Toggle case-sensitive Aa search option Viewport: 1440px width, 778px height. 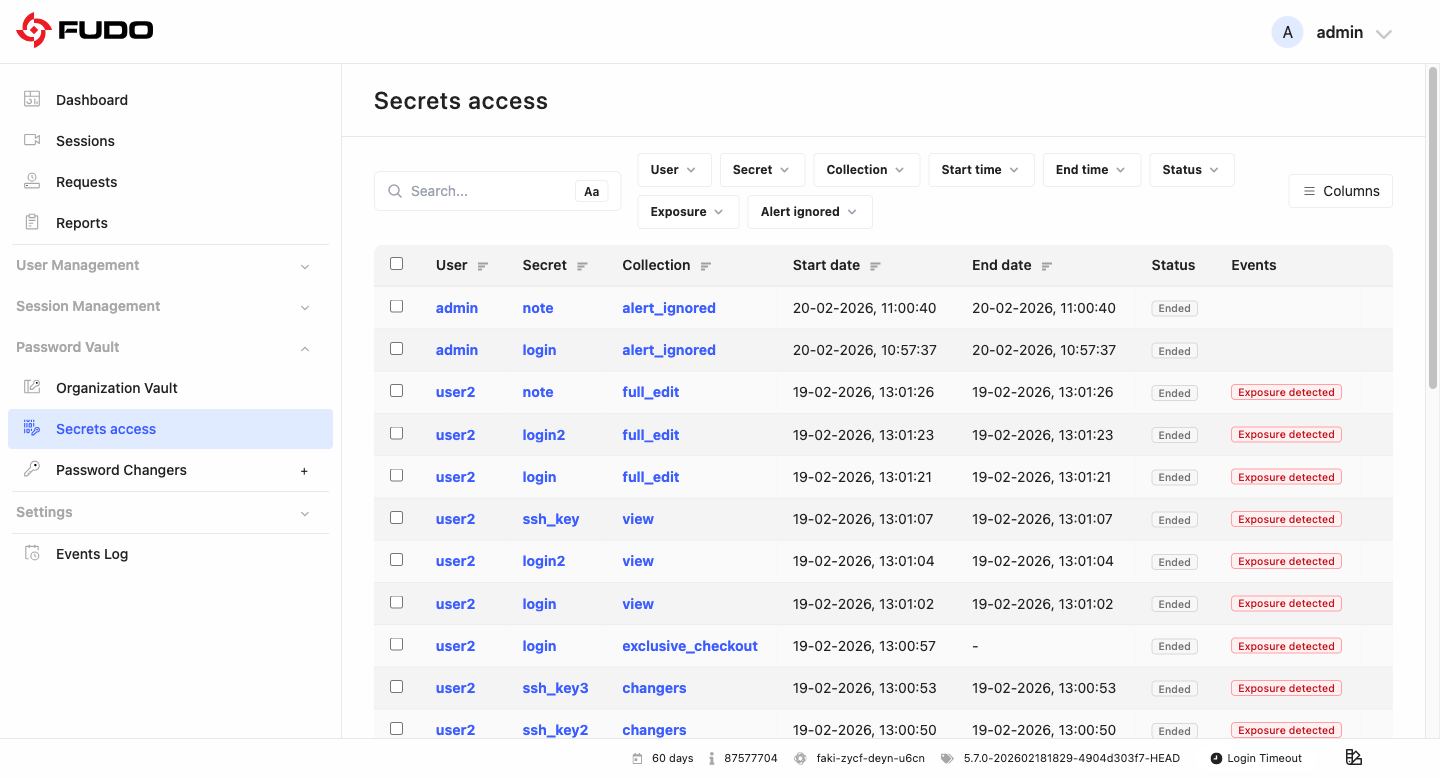592,191
